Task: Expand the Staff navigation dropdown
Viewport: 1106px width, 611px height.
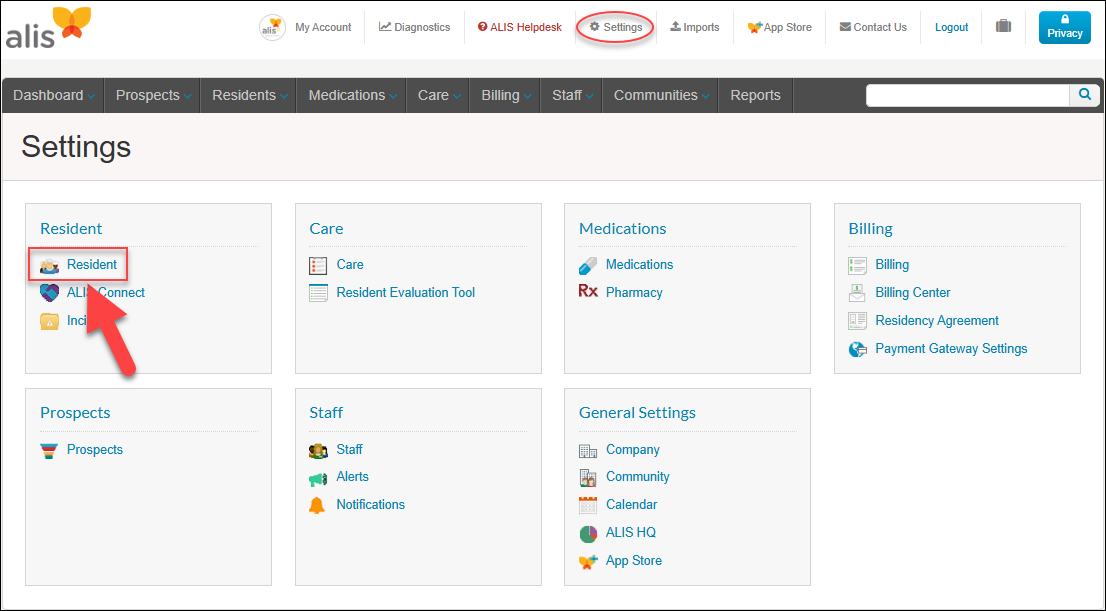Action: pyautogui.click(x=571, y=95)
